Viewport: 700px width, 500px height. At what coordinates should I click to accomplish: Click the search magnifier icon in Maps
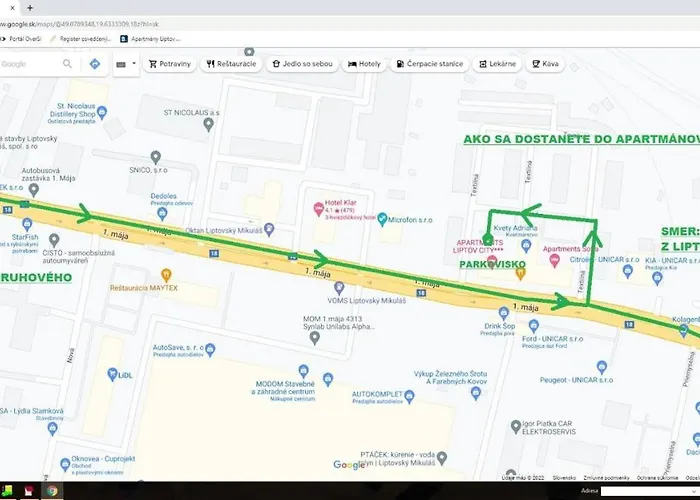(x=68, y=64)
